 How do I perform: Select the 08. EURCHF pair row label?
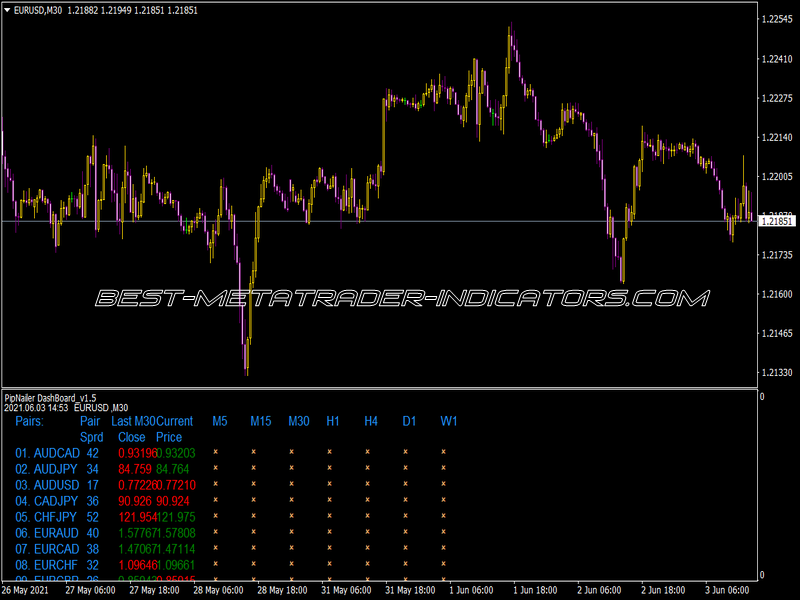[46, 565]
